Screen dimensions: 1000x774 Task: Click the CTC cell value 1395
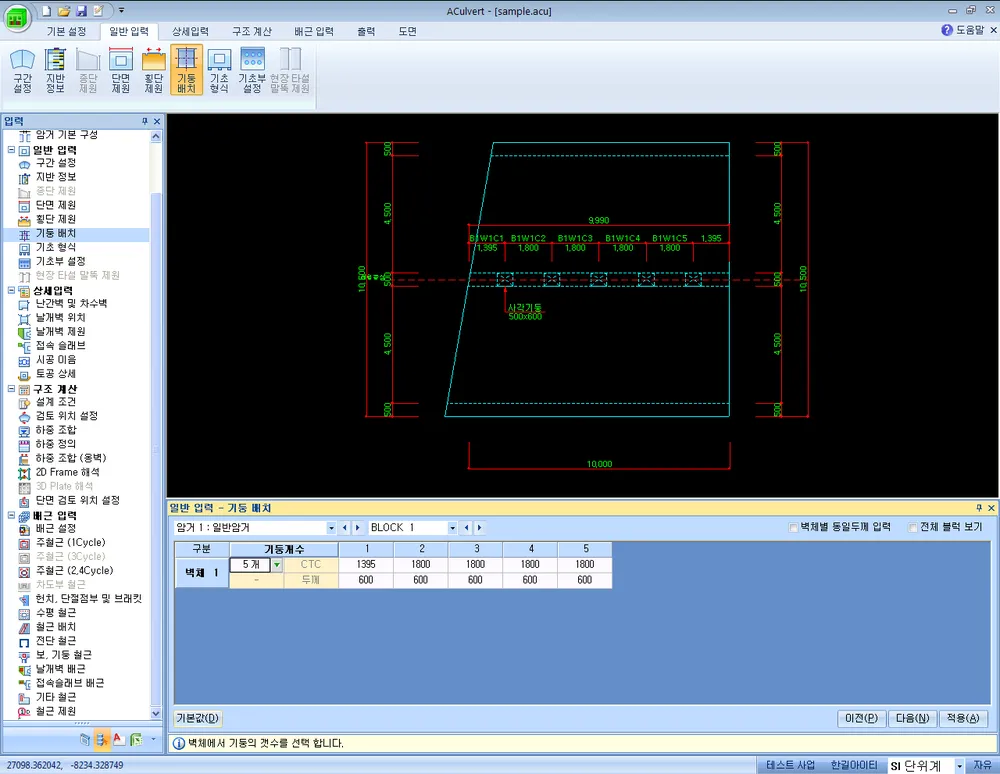[366, 564]
